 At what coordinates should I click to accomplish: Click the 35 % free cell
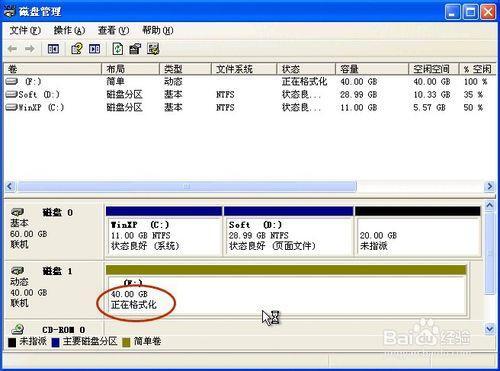click(x=473, y=95)
